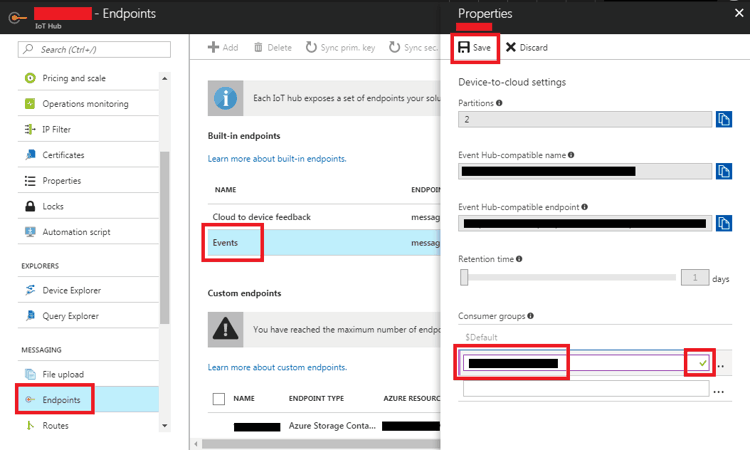
Task: Select the Events built-in endpoint
Action: click(x=225, y=242)
